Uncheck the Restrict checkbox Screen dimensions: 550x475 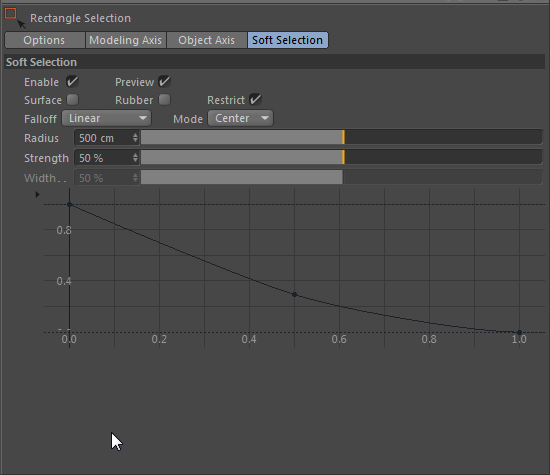tap(255, 100)
